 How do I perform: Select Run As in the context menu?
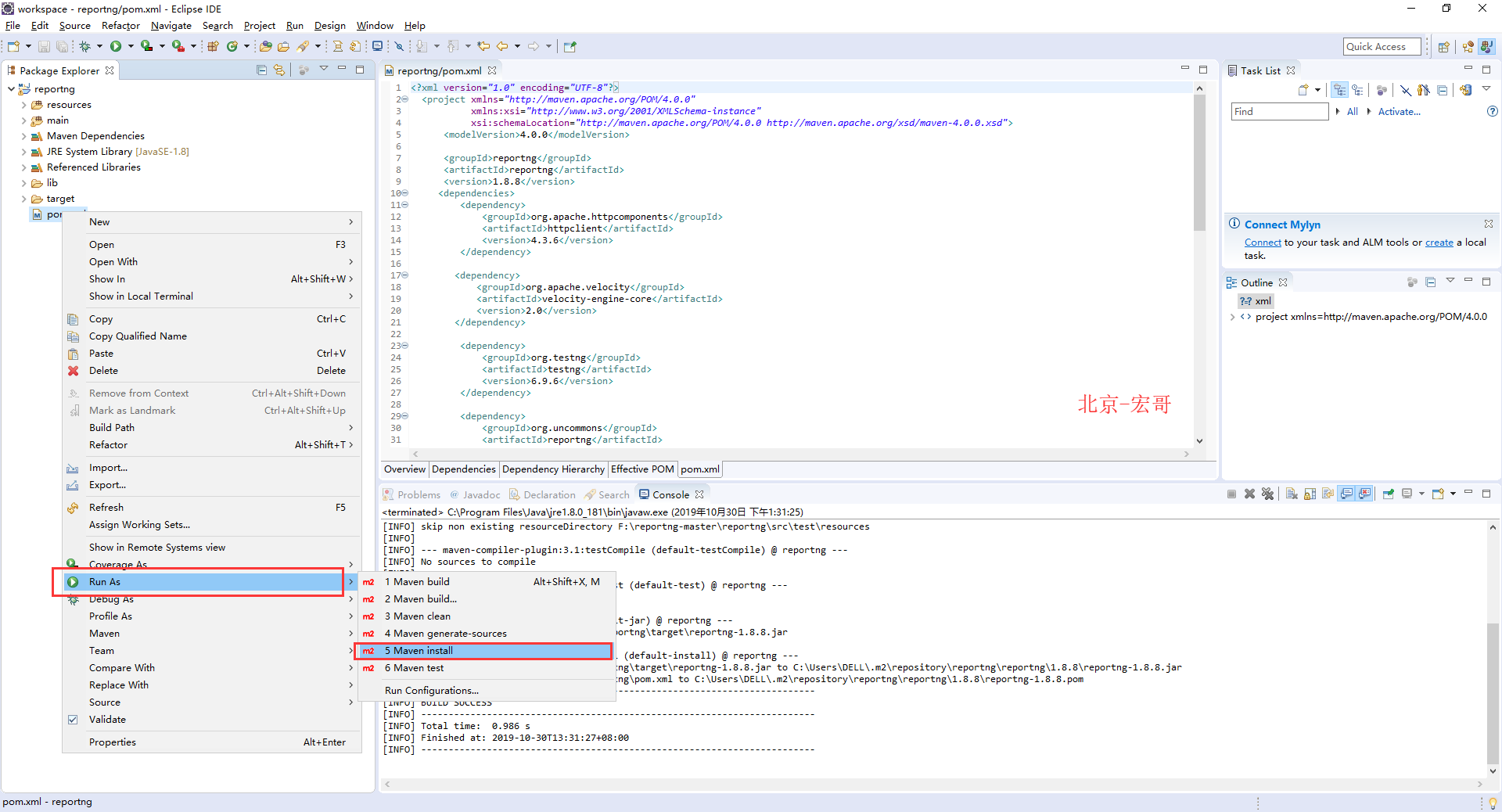[210, 582]
